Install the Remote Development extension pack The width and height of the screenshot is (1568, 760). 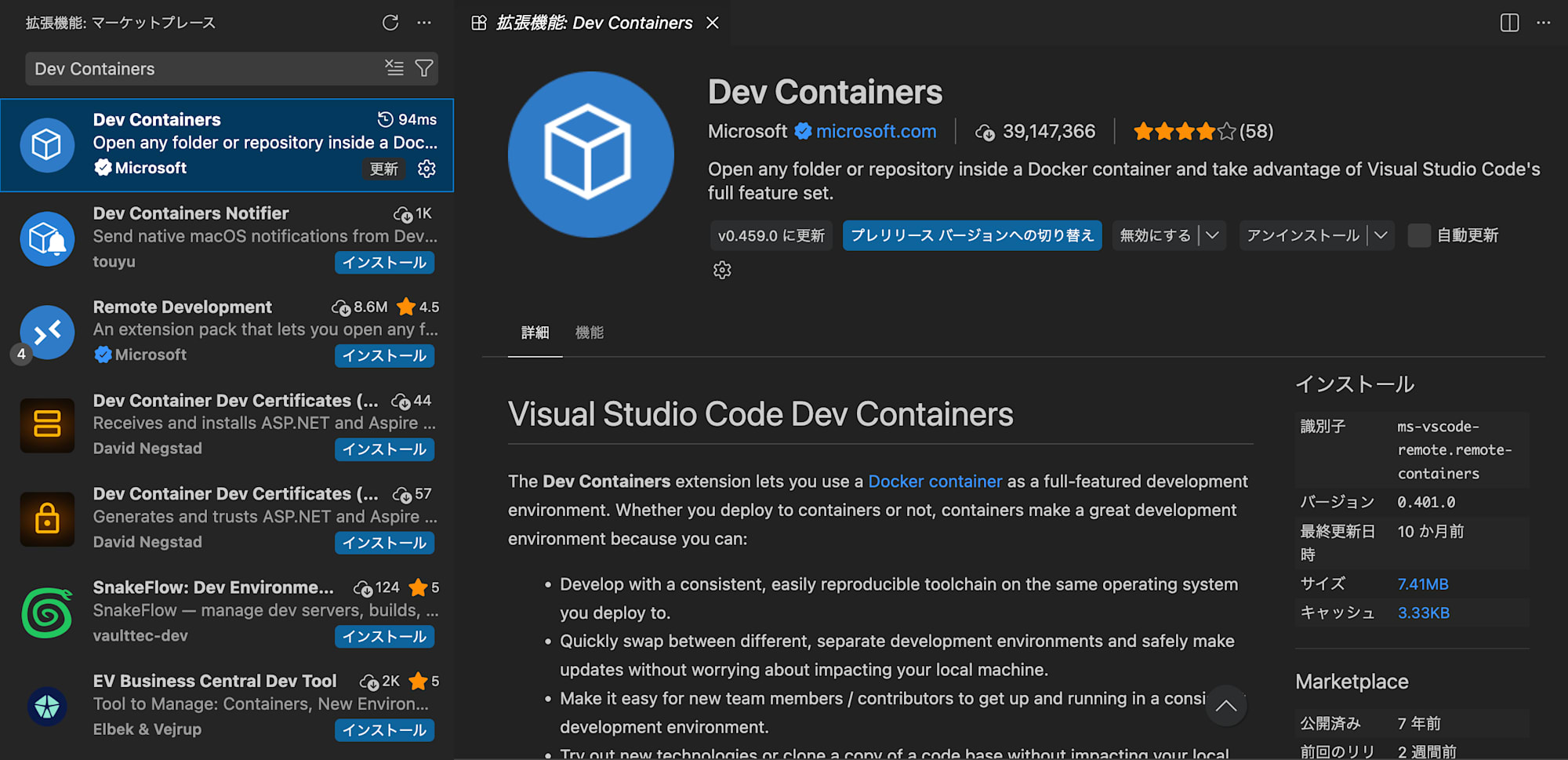[x=384, y=355]
